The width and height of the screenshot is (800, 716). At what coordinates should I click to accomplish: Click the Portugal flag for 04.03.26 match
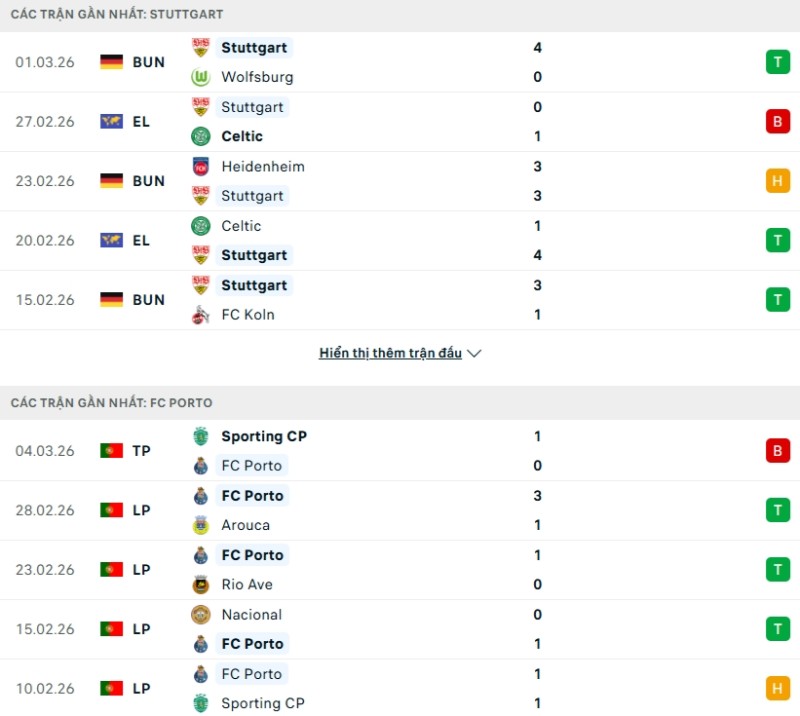(x=111, y=451)
